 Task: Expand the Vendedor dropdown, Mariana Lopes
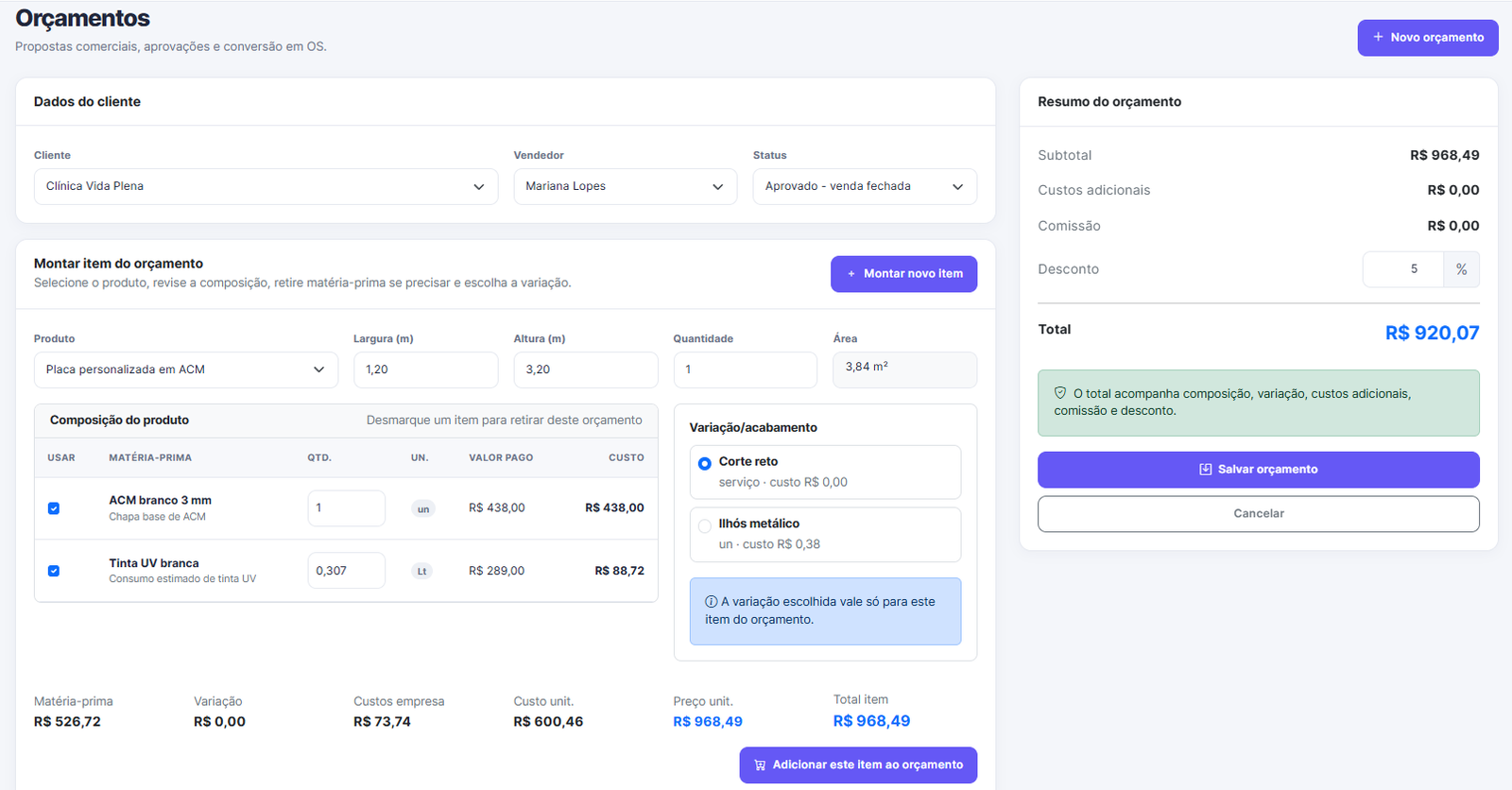[626, 187]
